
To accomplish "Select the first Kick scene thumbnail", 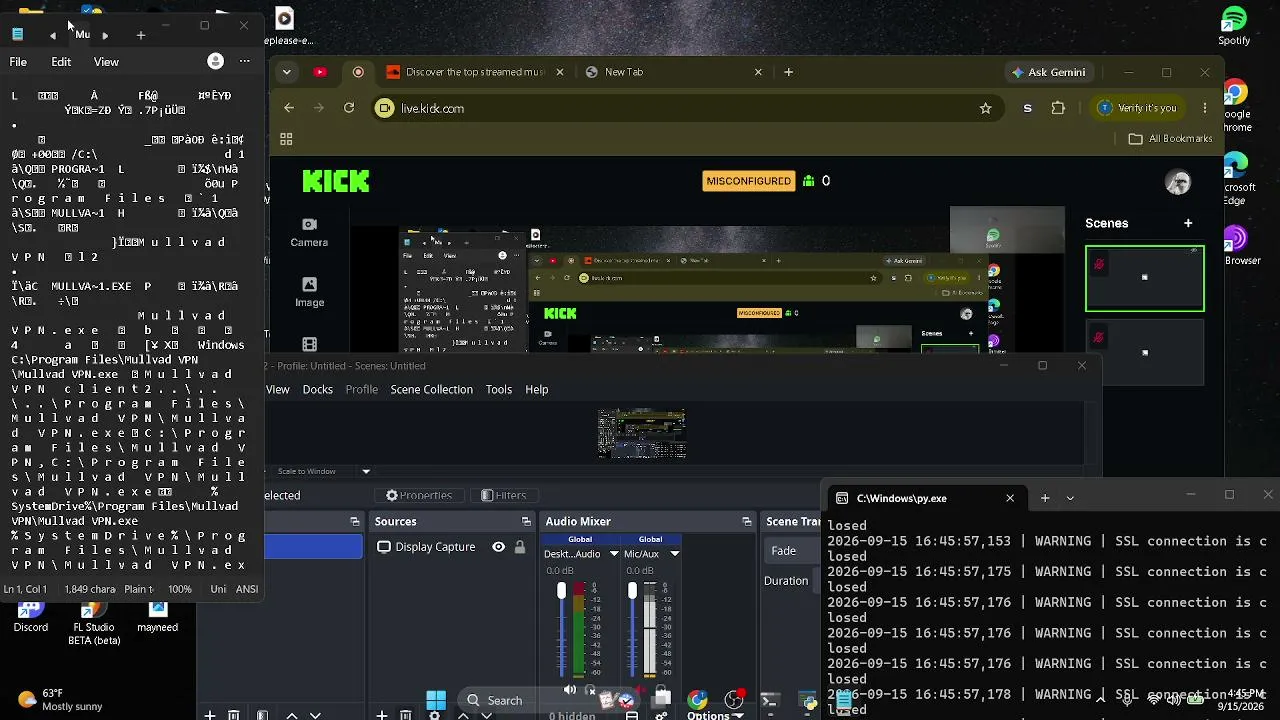I will (x=1145, y=279).
